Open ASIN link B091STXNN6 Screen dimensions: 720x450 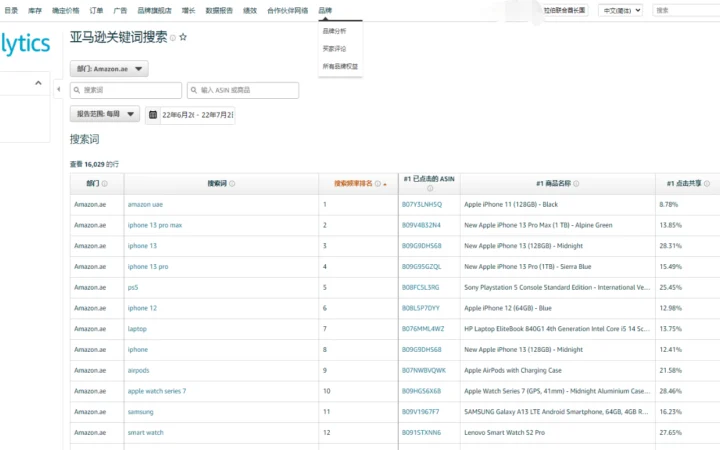(x=421, y=433)
